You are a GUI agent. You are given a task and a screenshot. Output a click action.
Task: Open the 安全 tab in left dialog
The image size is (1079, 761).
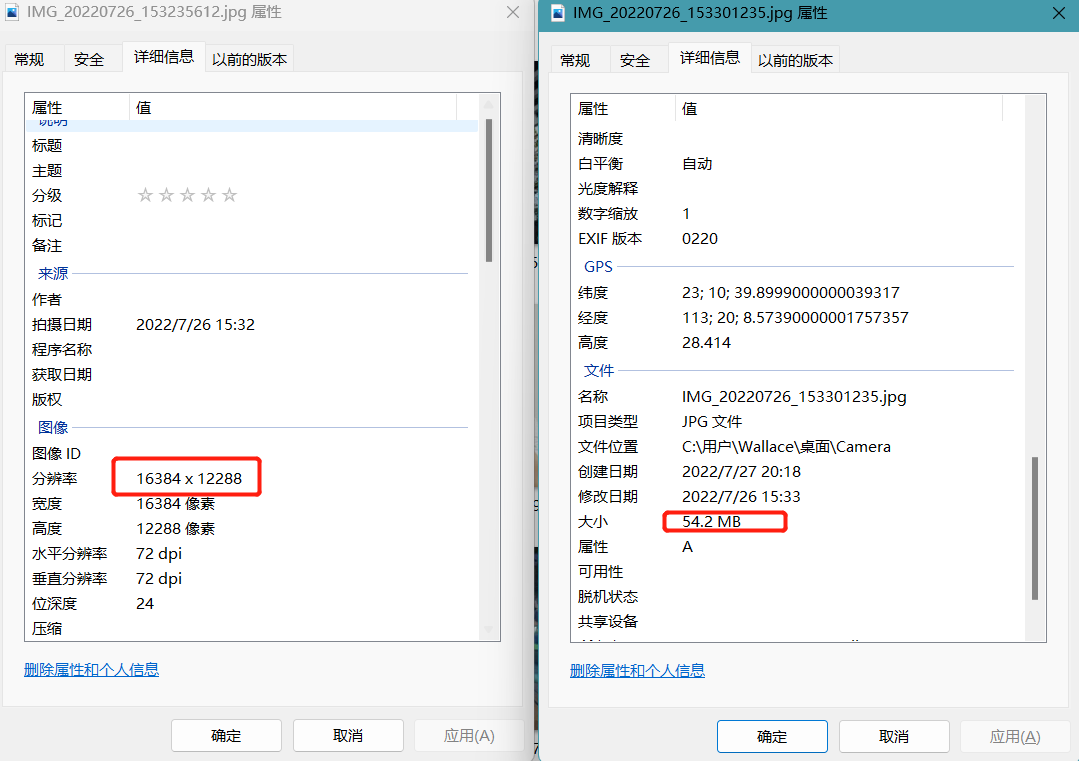pos(91,57)
